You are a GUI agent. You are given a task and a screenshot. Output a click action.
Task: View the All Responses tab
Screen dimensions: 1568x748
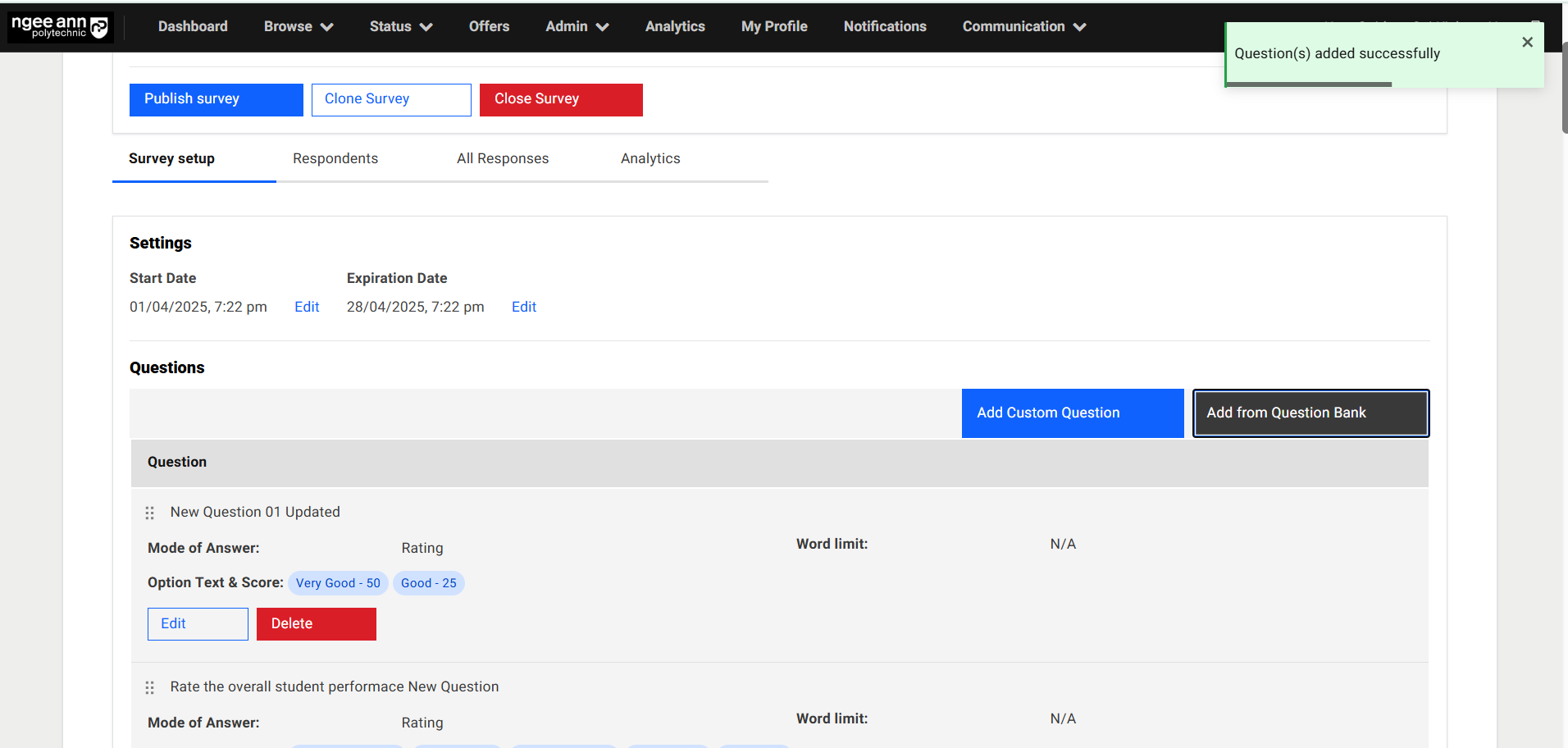coord(503,158)
